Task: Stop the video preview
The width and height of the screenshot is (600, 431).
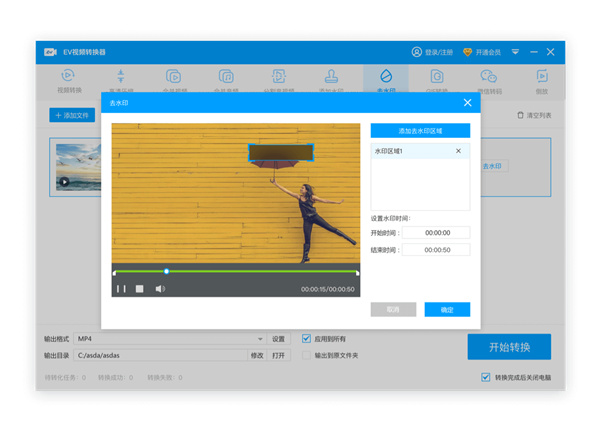Action: (x=140, y=289)
